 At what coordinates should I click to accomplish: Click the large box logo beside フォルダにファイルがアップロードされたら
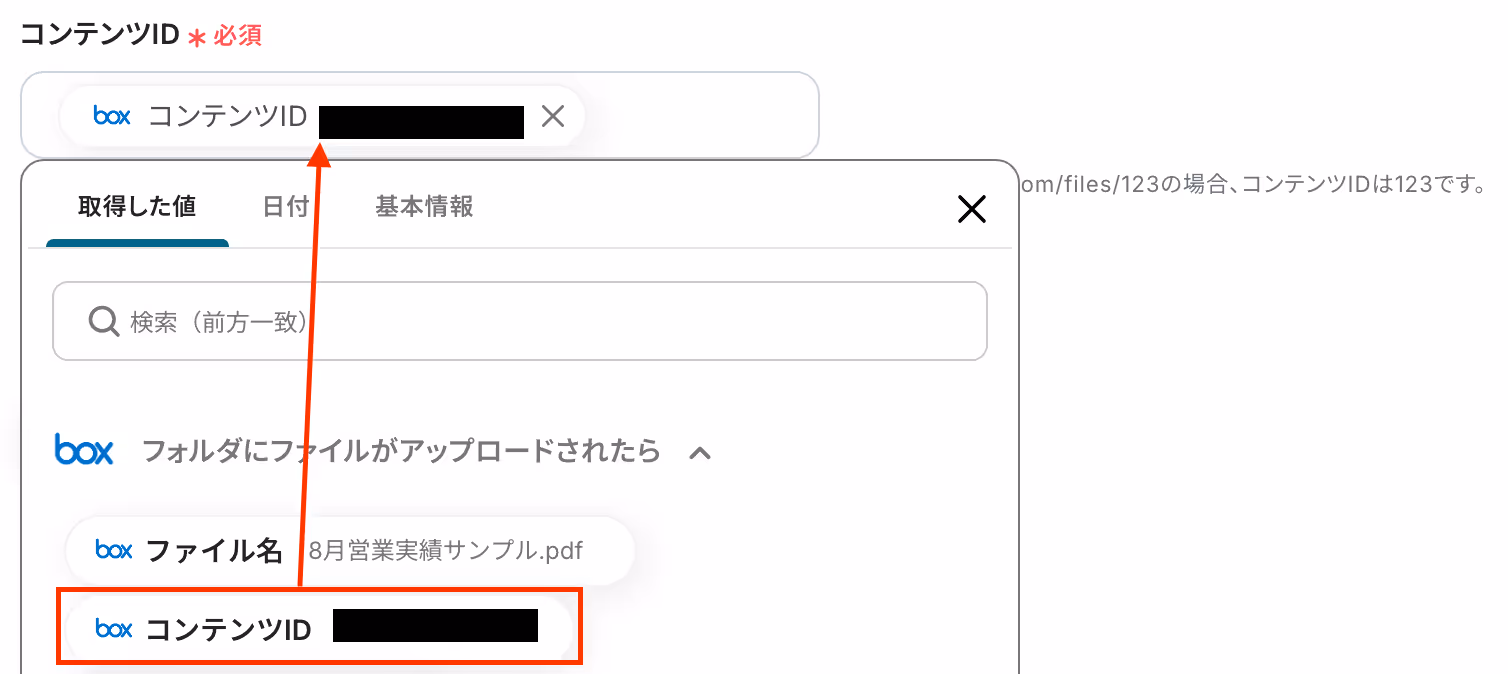click(84, 450)
